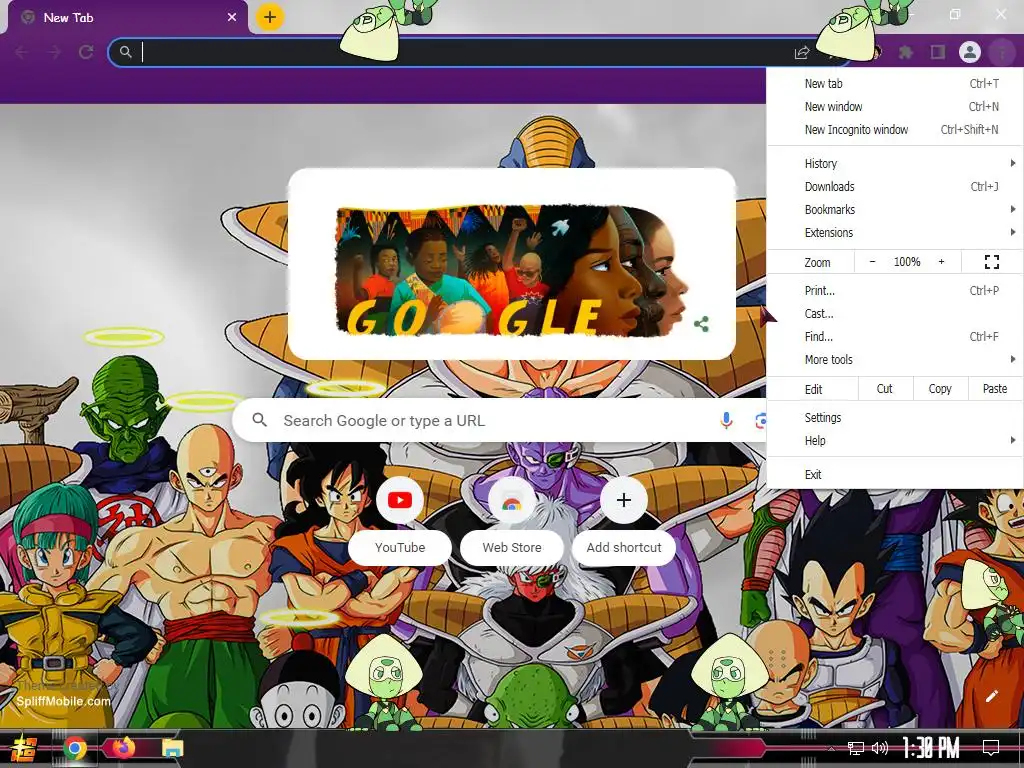Show hidden icons chevron in system tray

pos(831,749)
